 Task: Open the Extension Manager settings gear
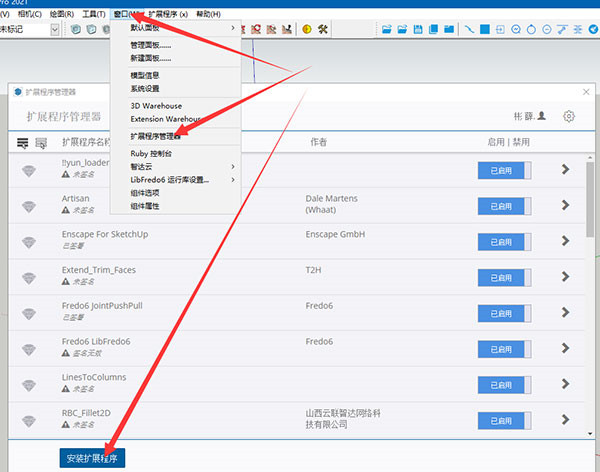569,116
